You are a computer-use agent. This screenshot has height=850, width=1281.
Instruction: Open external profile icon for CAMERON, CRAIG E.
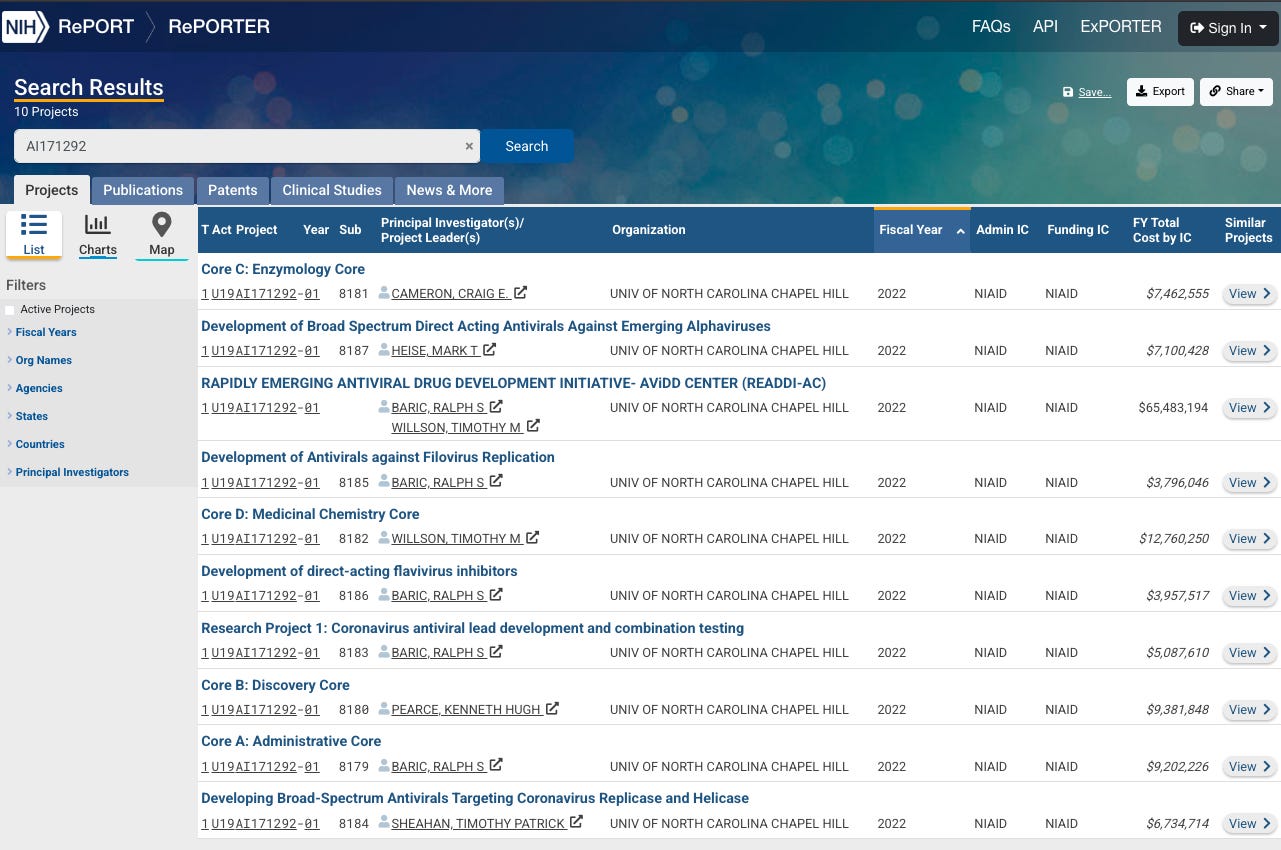521,293
